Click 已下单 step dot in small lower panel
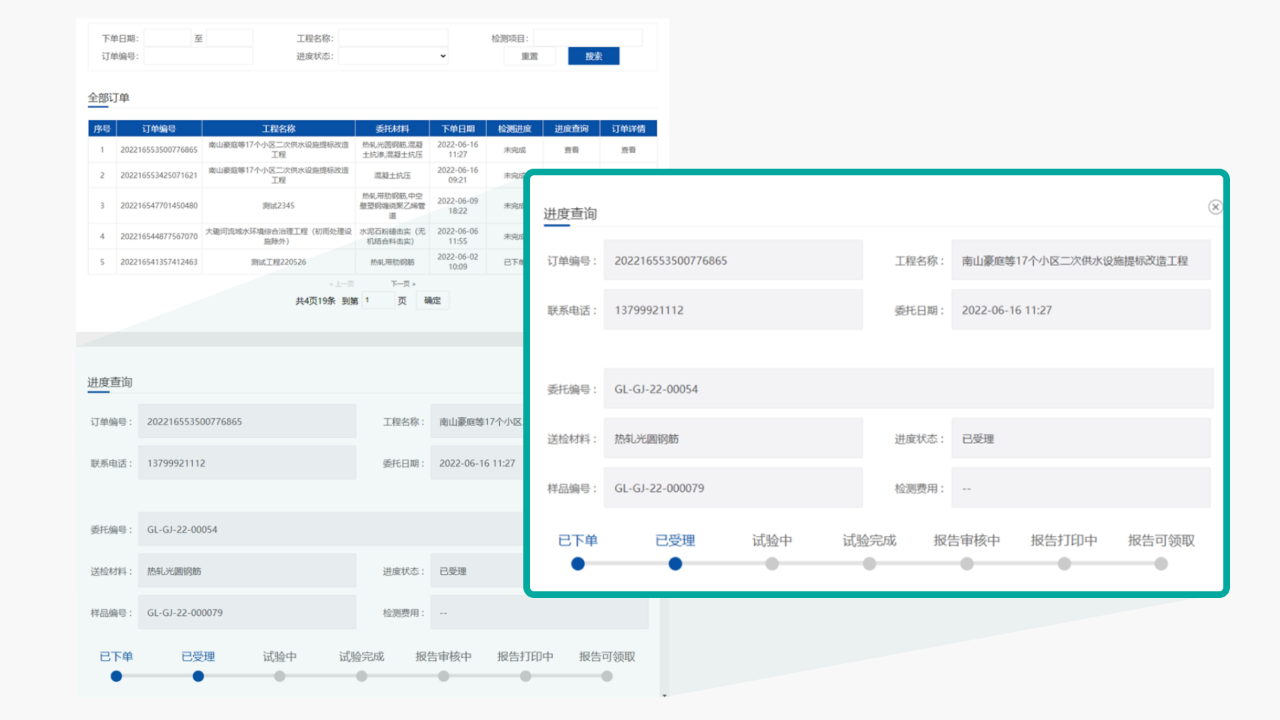The height and width of the screenshot is (720, 1280). click(116, 676)
